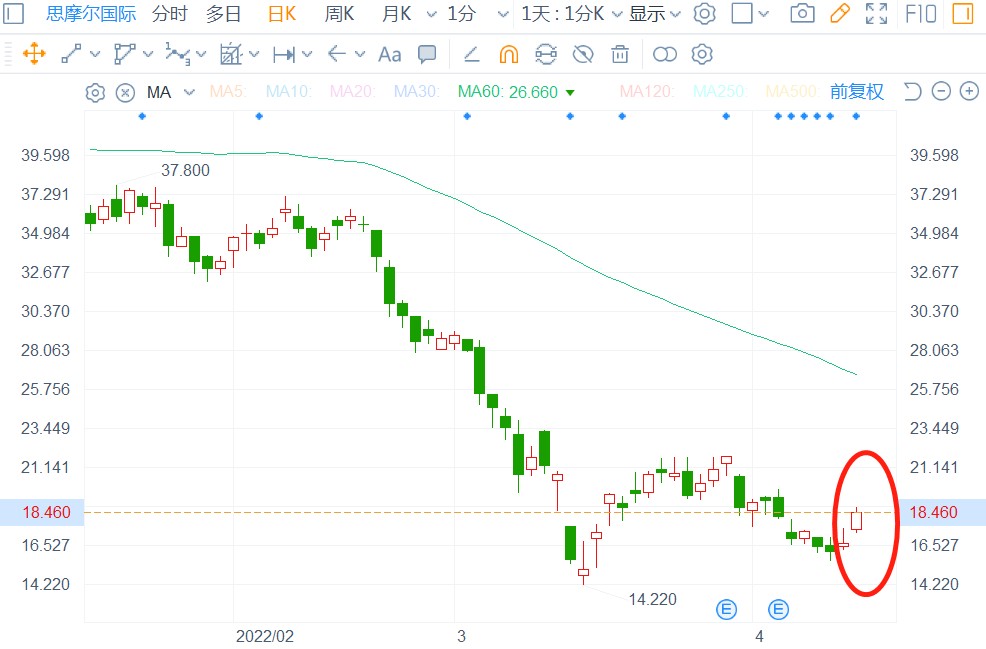986x649 pixels.
Task: Remove the MA indicator
Action: (125, 93)
